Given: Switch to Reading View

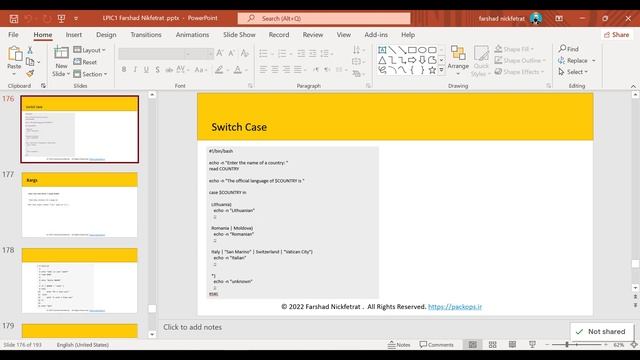Looking at the screenshot, I should [x=512, y=345].
